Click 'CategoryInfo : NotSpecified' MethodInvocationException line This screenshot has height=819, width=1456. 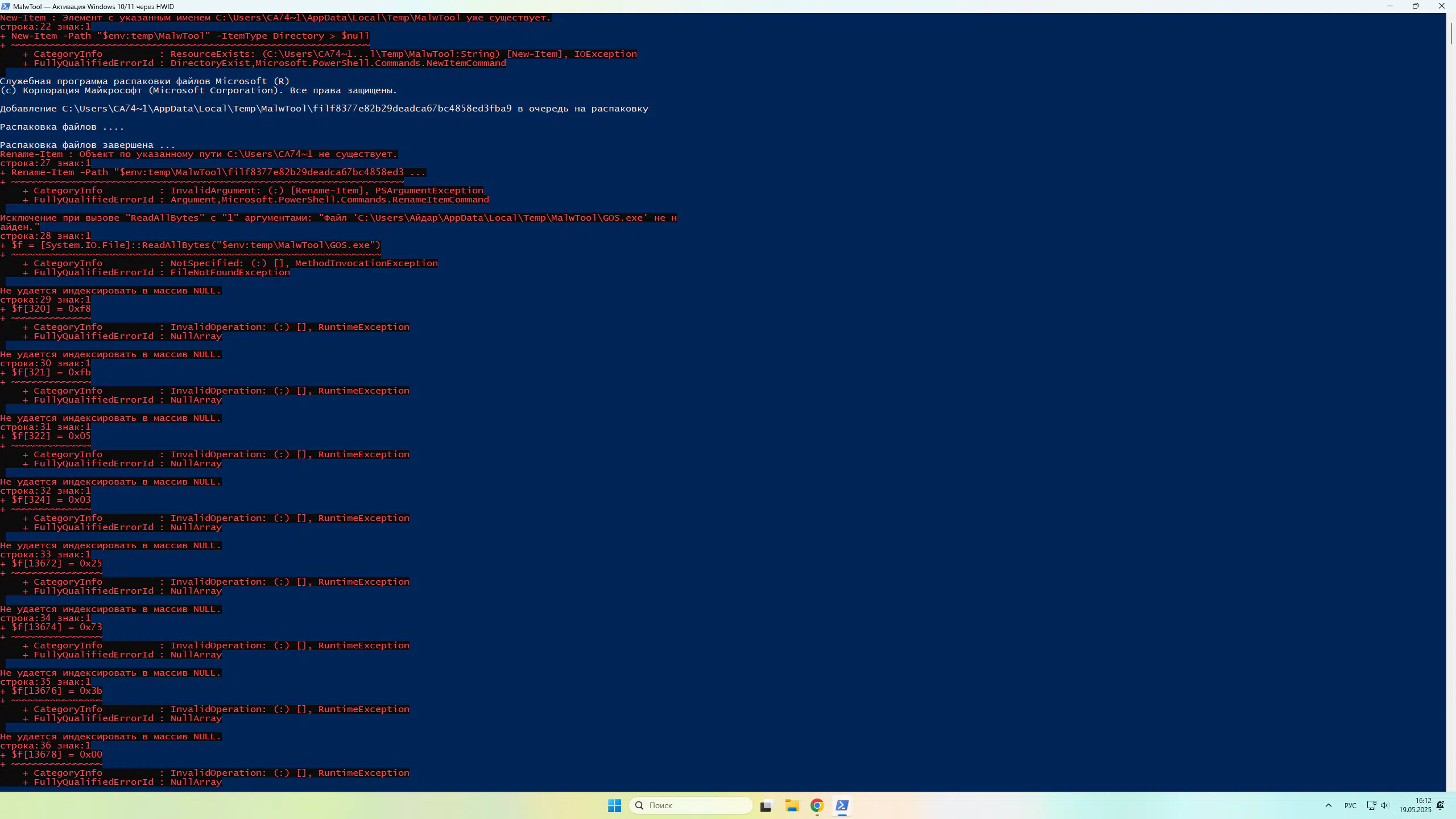[x=230, y=263]
